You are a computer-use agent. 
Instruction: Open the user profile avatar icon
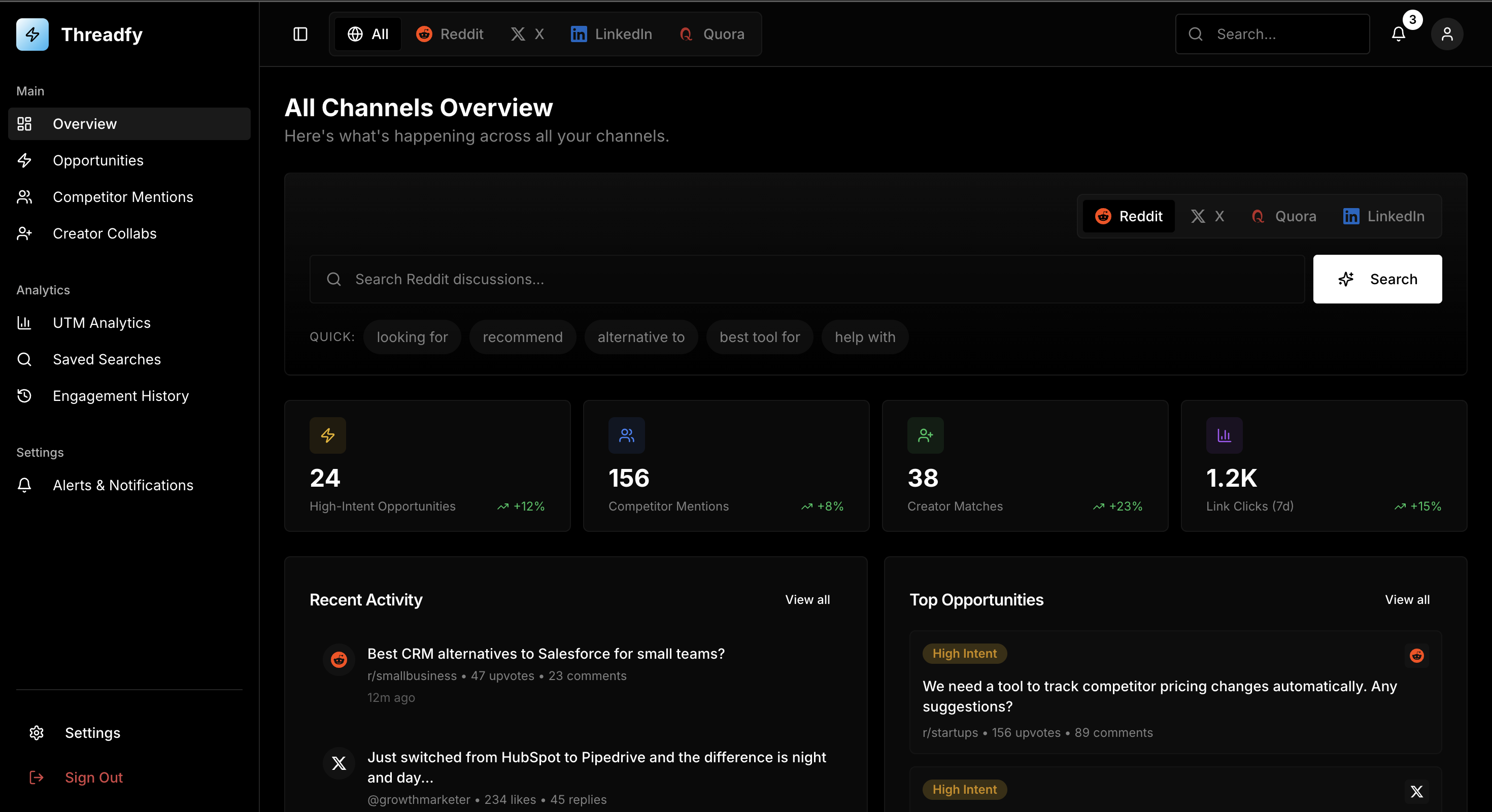point(1447,34)
